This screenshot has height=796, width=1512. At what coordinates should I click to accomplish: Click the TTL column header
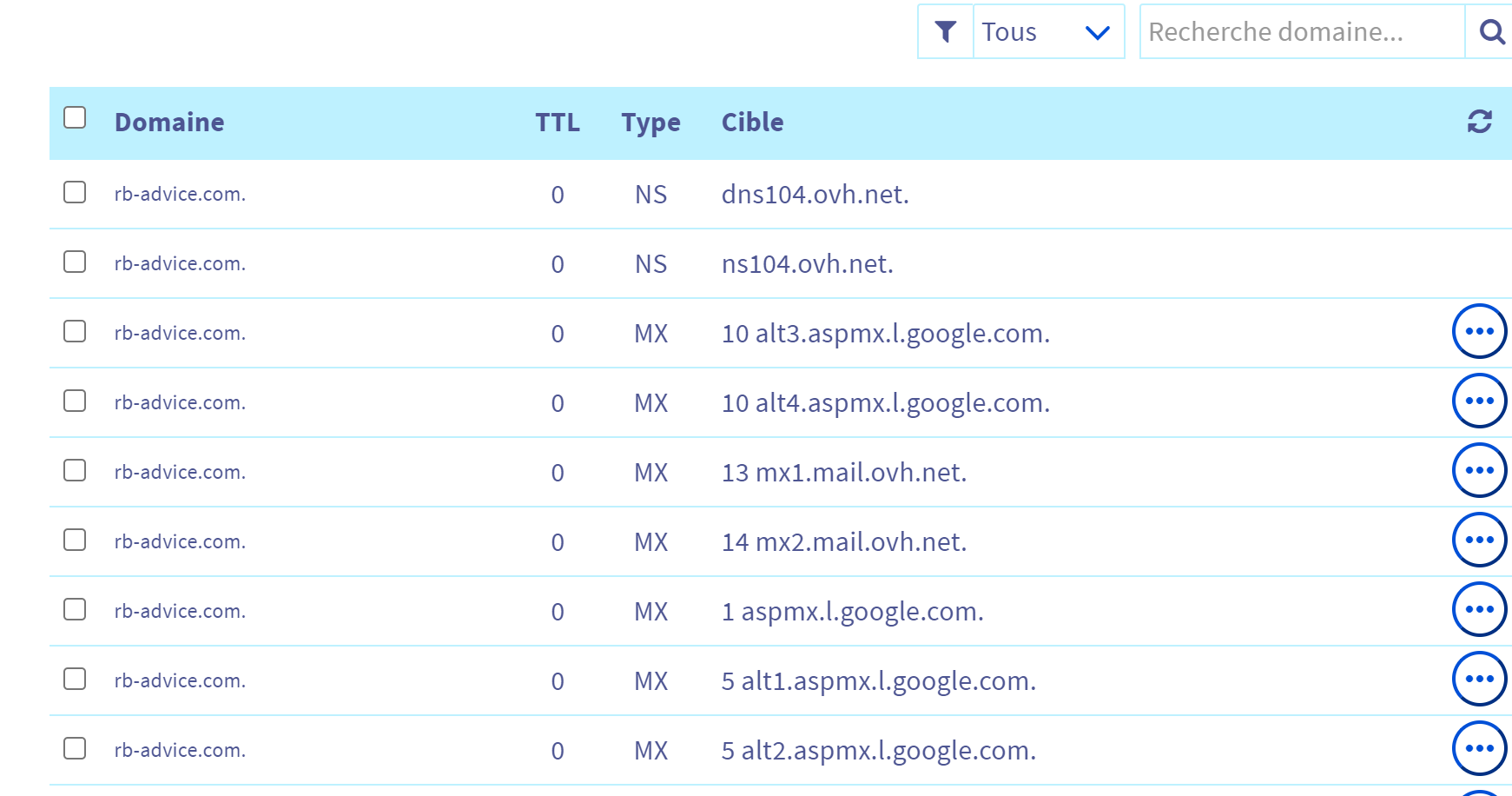pos(557,123)
